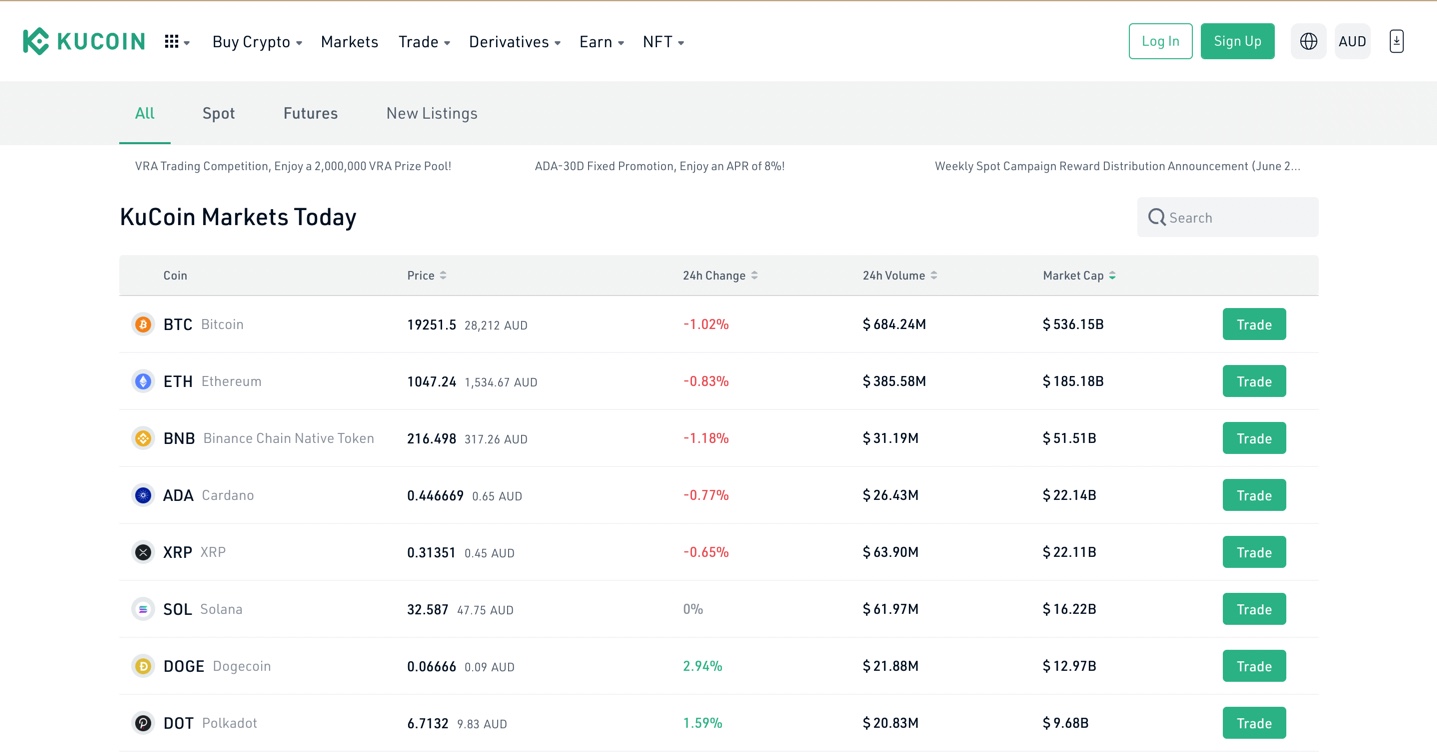Click the Cardano coin icon
This screenshot has height=754, width=1437.
pos(143,495)
